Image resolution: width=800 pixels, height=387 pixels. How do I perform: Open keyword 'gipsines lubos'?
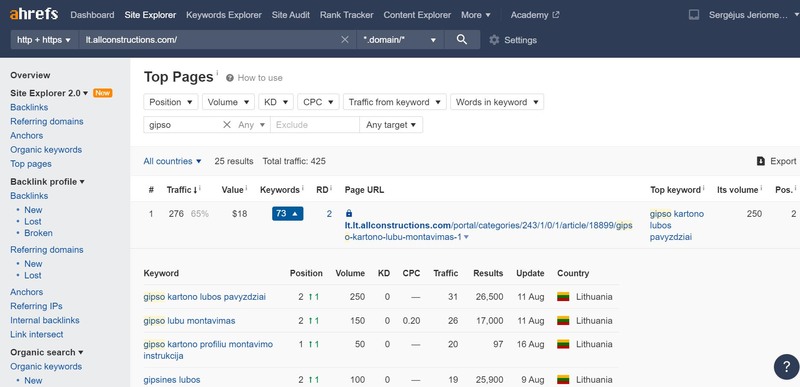tap(172, 380)
